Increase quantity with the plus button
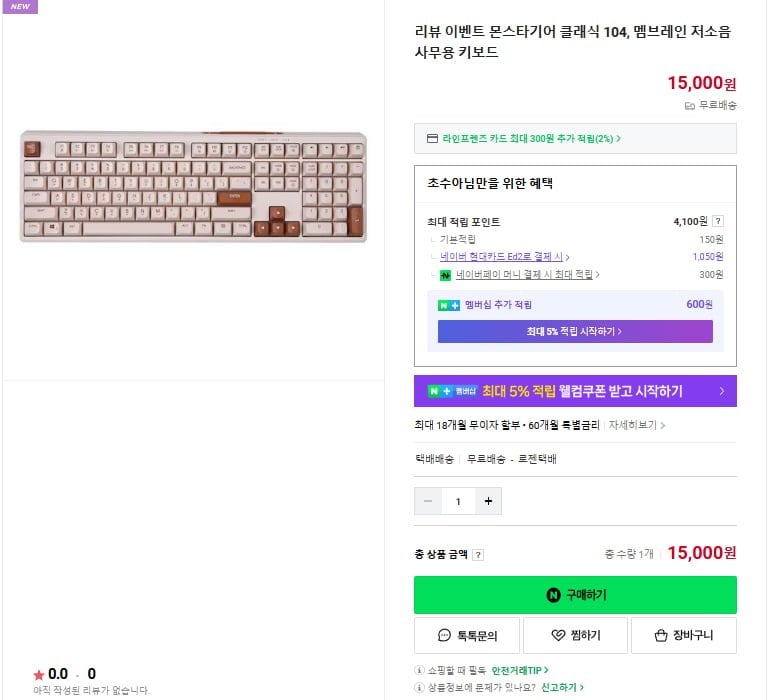The width and height of the screenshot is (770, 700). coord(488,501)
